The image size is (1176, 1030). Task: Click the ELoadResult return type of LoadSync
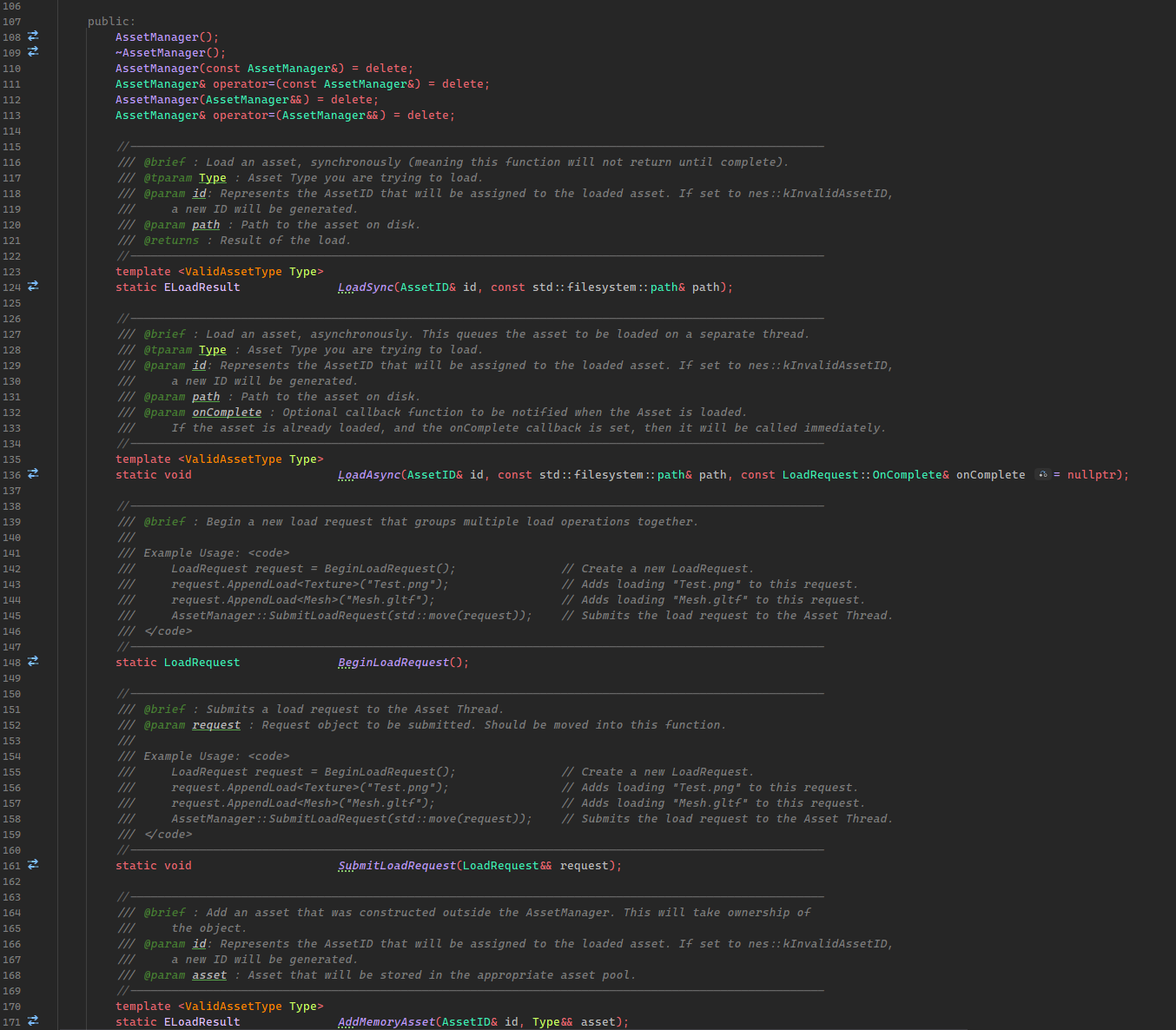pyautogui.click(x=202, y=287)
